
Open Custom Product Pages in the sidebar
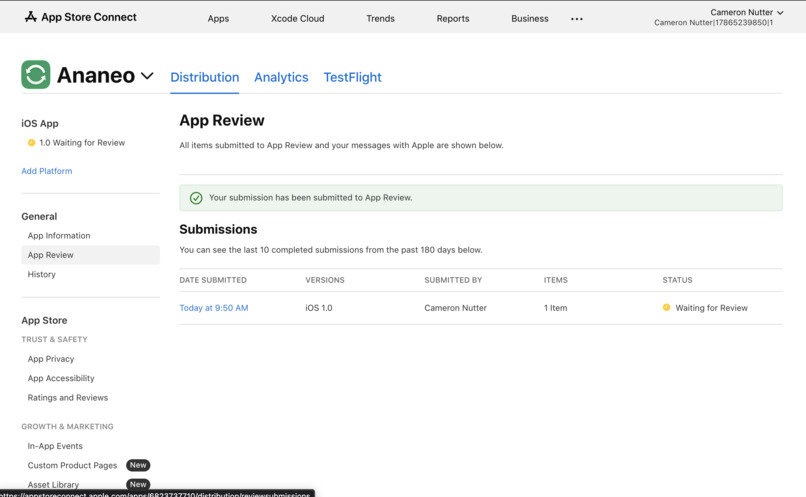click(72, 465)
